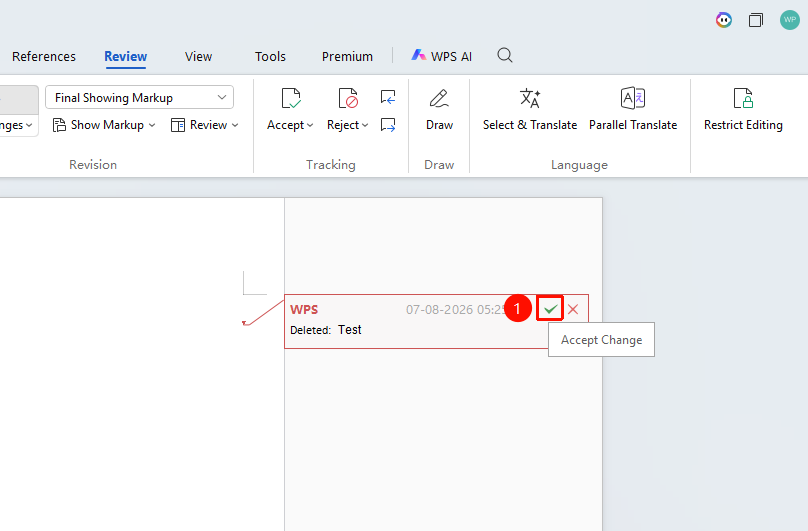Screen dimensions: 808x531
Task: Go to next change arrow icon
Action: 388,125
